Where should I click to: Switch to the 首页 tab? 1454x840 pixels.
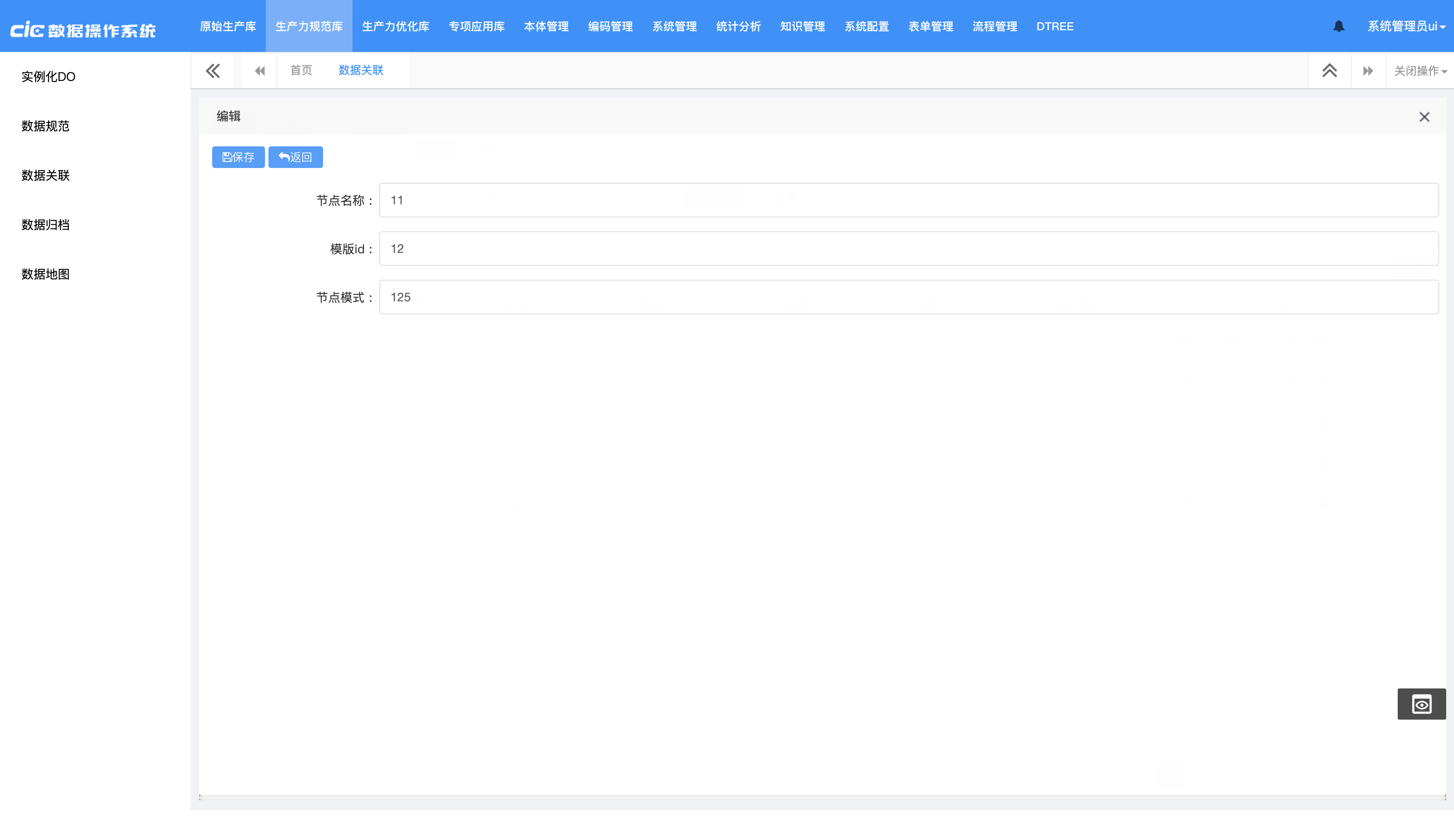pyautogui.click(x=301, y=71)
